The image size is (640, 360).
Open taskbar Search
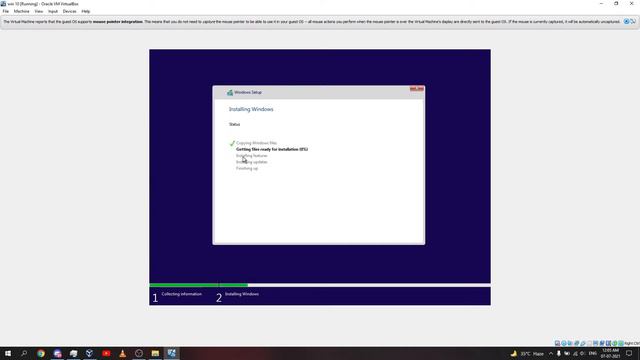coord(24,353)
